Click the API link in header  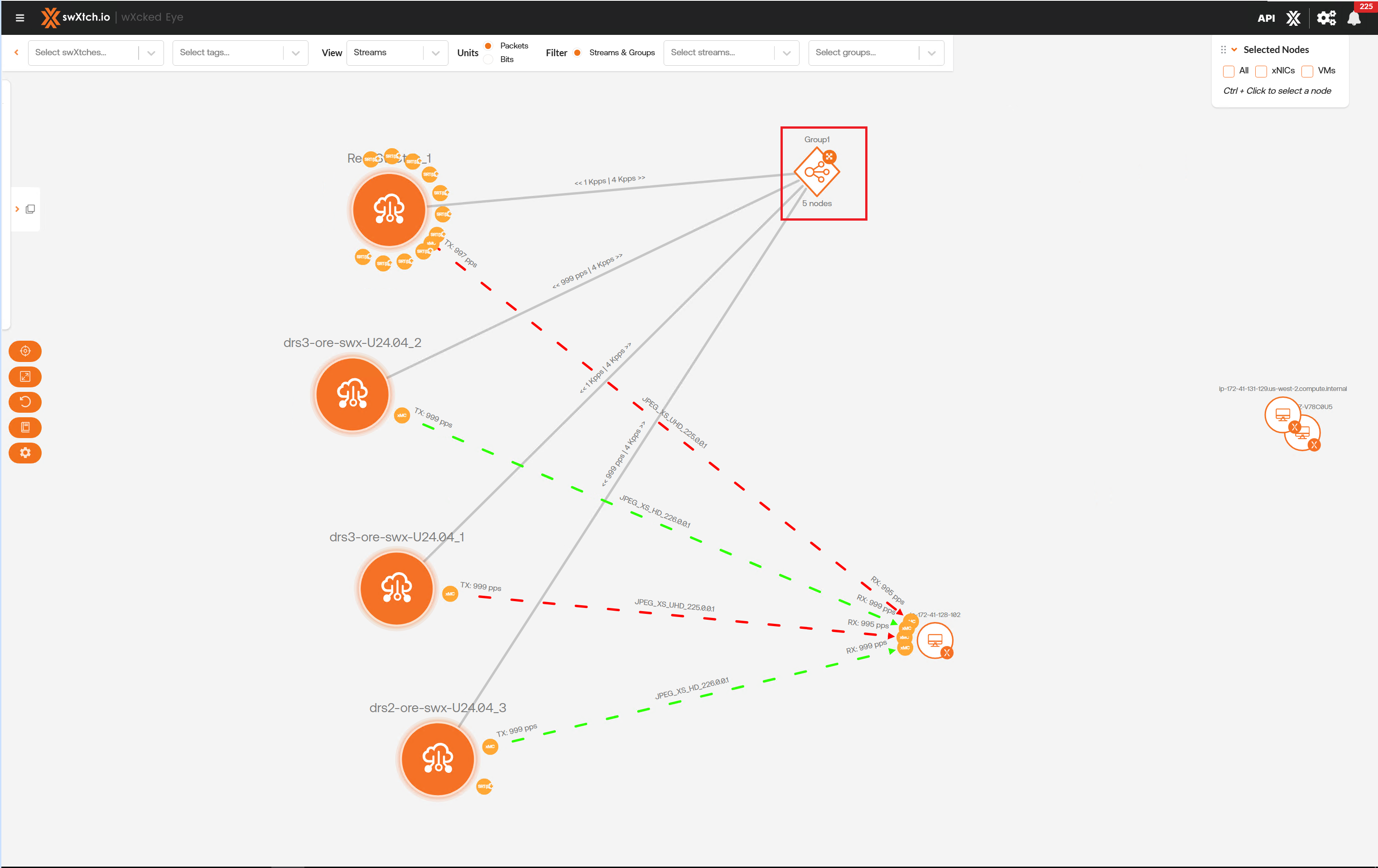pyautogui.click(x=1266, y=18)
